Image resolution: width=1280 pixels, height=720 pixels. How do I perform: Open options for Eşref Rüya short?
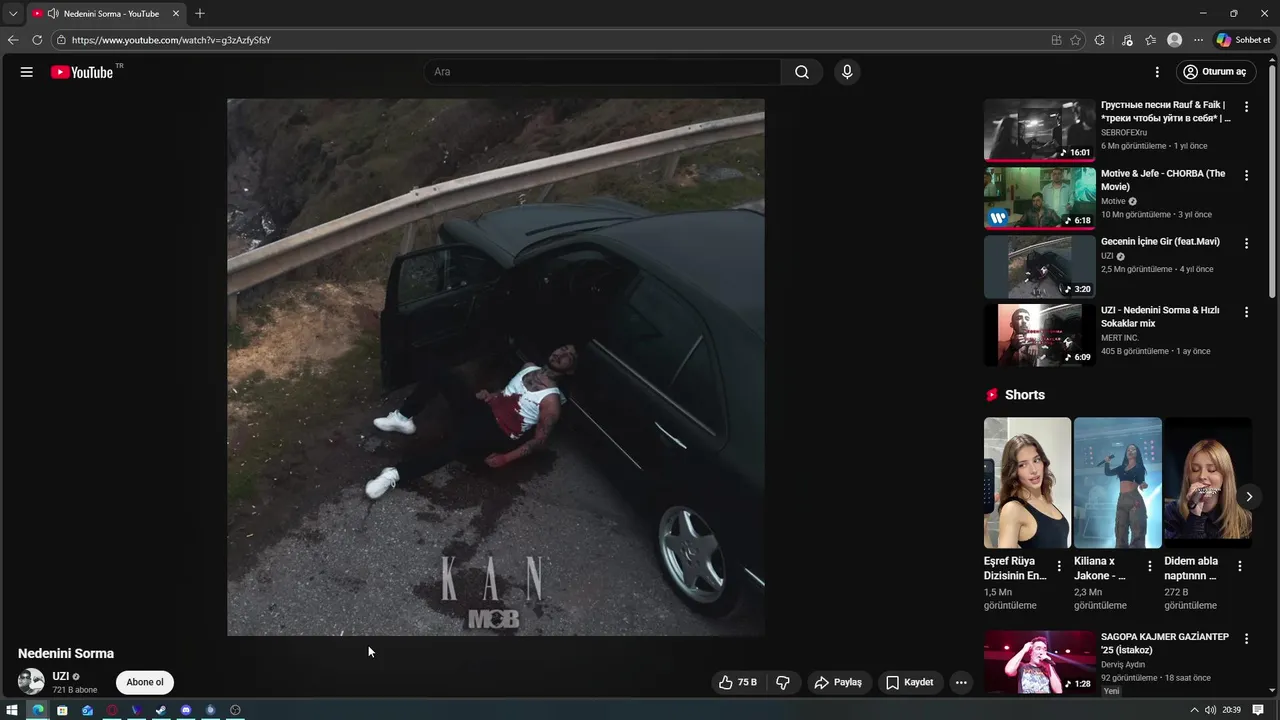coord(1059,566)
